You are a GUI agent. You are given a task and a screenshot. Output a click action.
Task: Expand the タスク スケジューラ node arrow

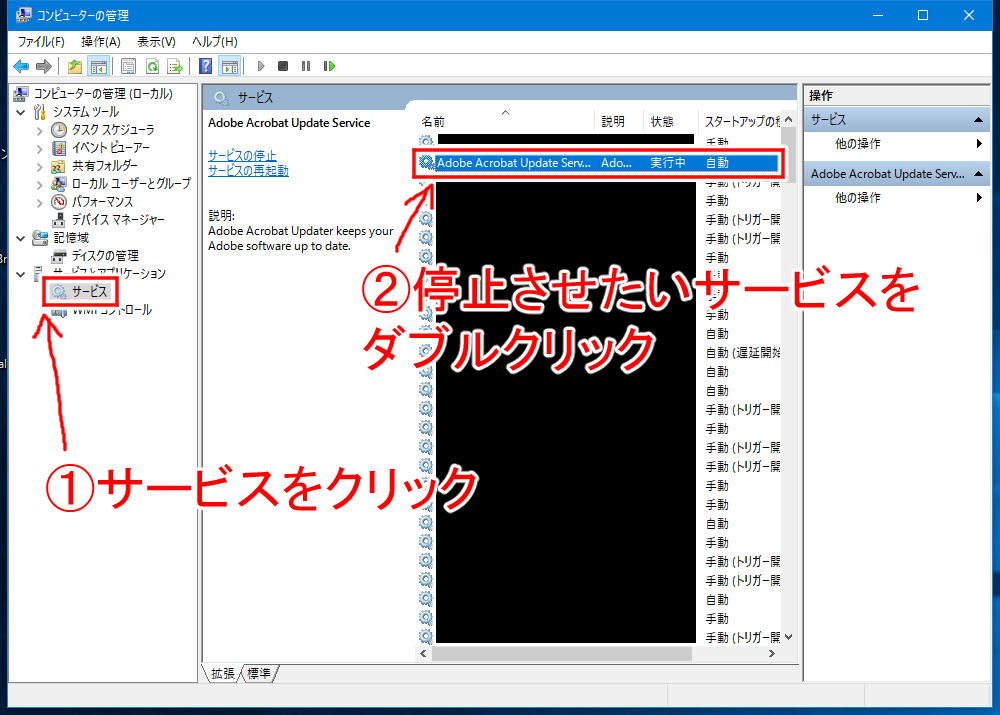click(x=40, y=131)
